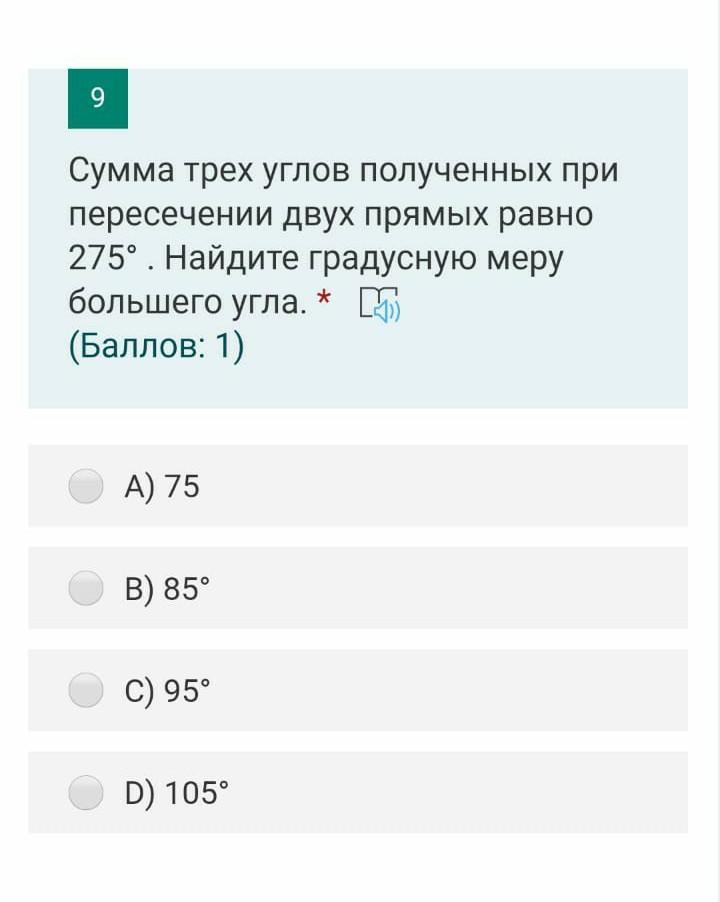Select radio button for answer B) 85°

86,588
